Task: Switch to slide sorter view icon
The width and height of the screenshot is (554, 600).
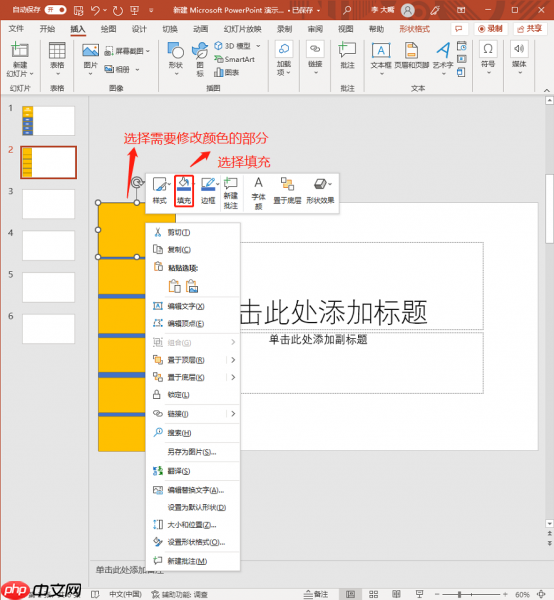Action: coord(374,594)
